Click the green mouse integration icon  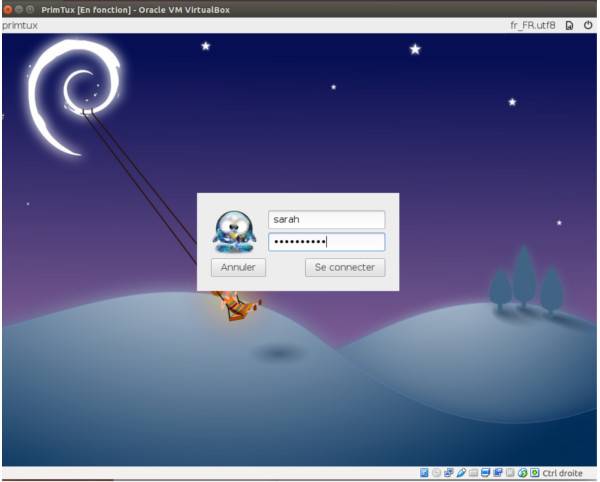[523, 473]
